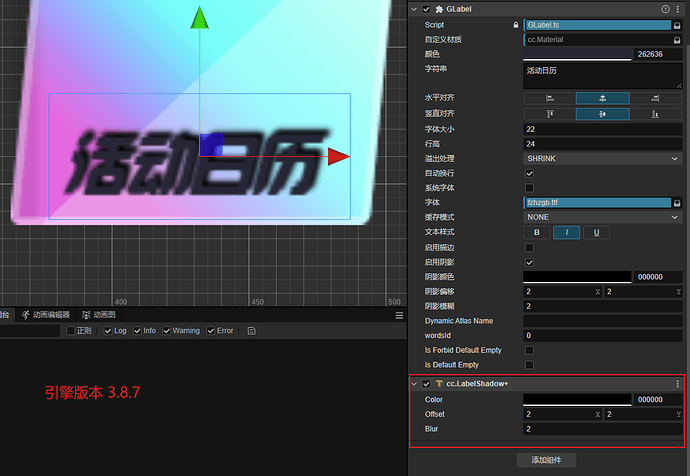Click the GLabel shadow blur field
Image resolution: width=690 pixels, height=476 pixels.
coord(602,306)
